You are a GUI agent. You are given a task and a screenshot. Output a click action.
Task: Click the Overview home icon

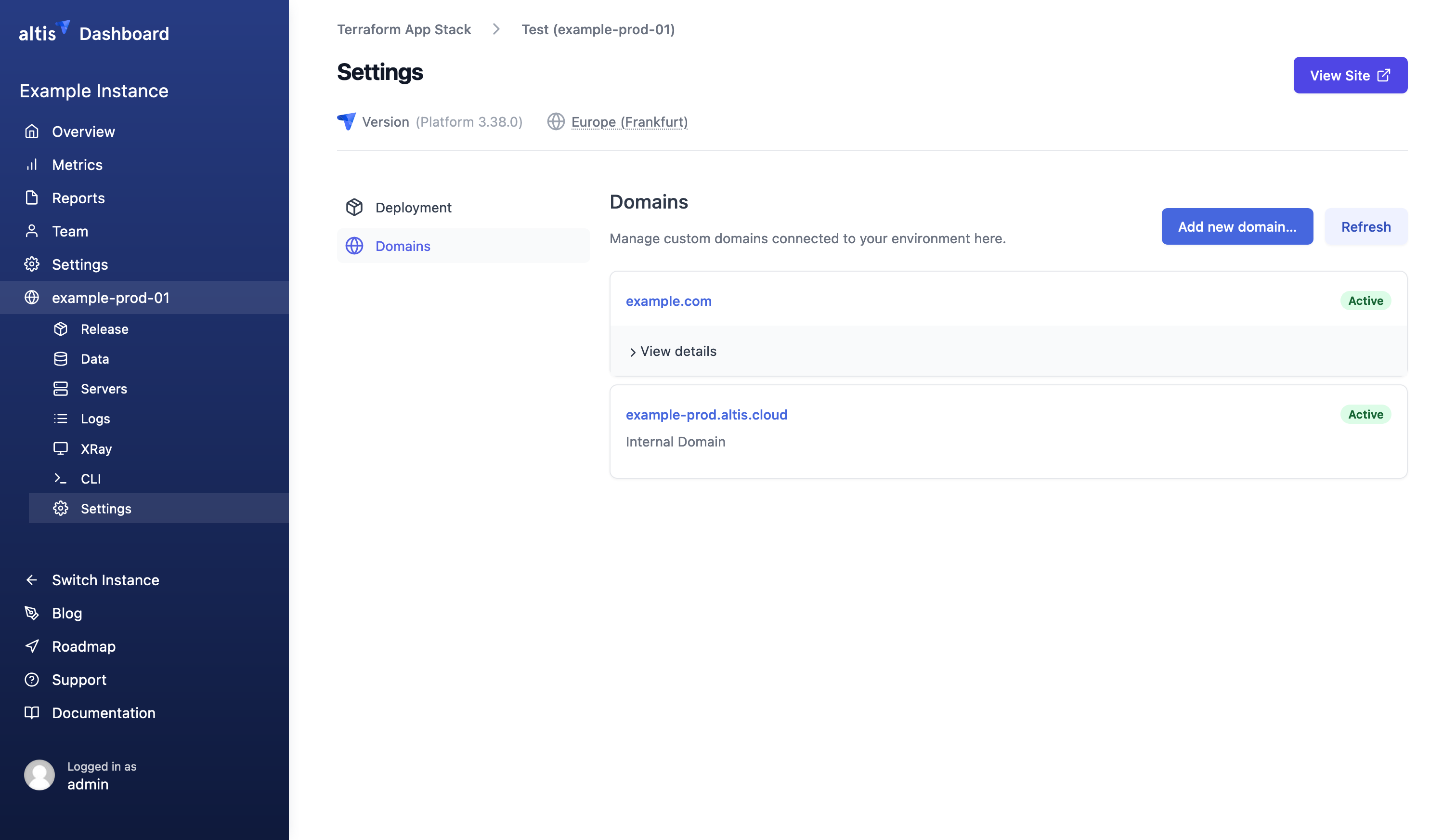32,131
